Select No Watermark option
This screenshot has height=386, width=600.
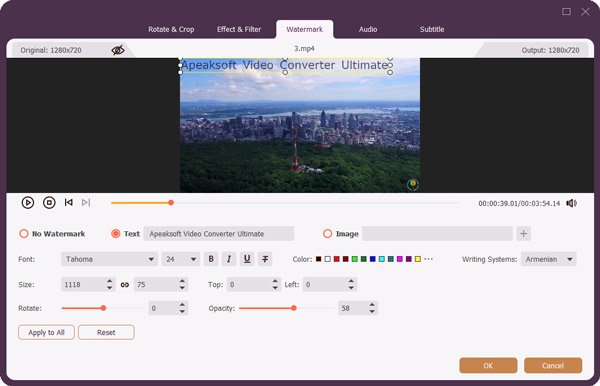24,234
